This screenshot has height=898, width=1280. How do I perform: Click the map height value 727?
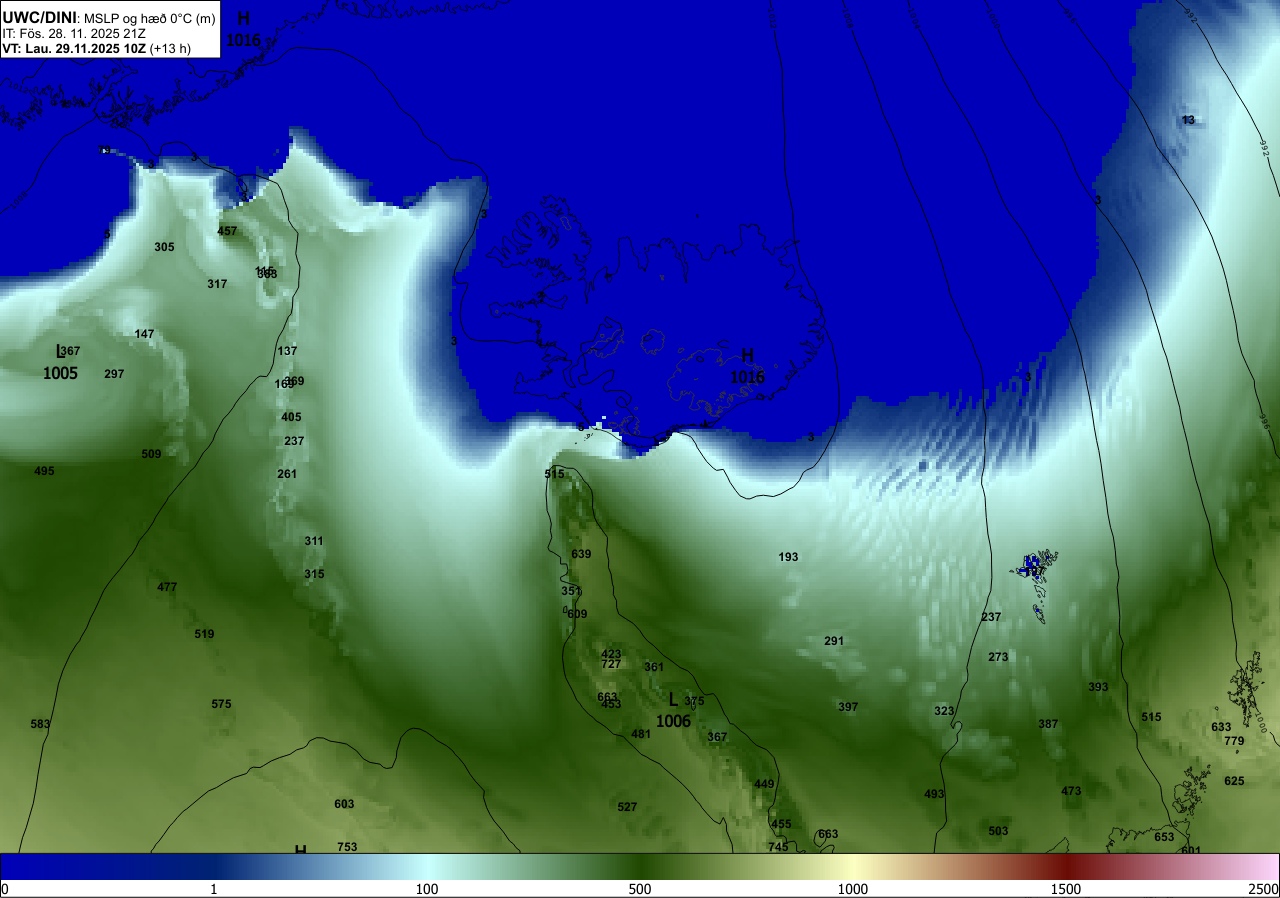[x=611, y=664]
